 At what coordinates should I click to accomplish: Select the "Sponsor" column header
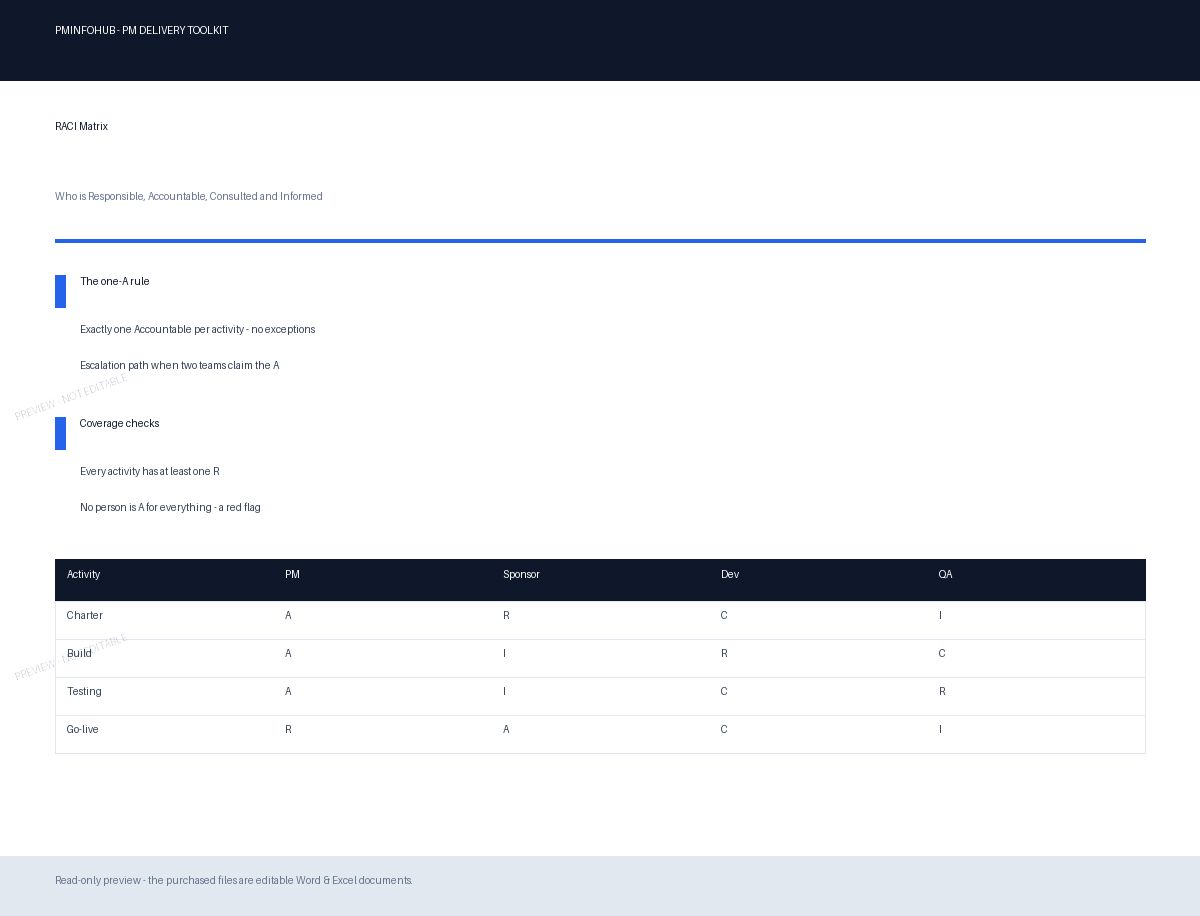pos(521,575)
